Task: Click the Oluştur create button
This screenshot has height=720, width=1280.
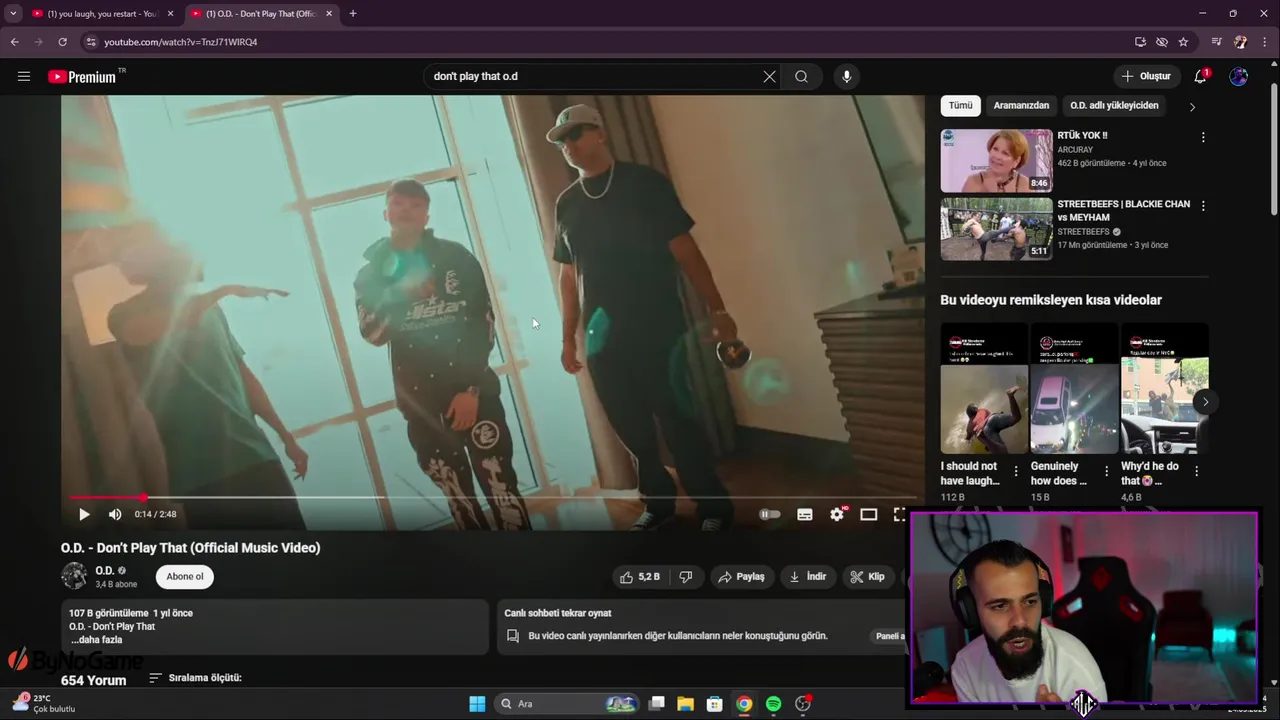Action: click(1145, 76)
